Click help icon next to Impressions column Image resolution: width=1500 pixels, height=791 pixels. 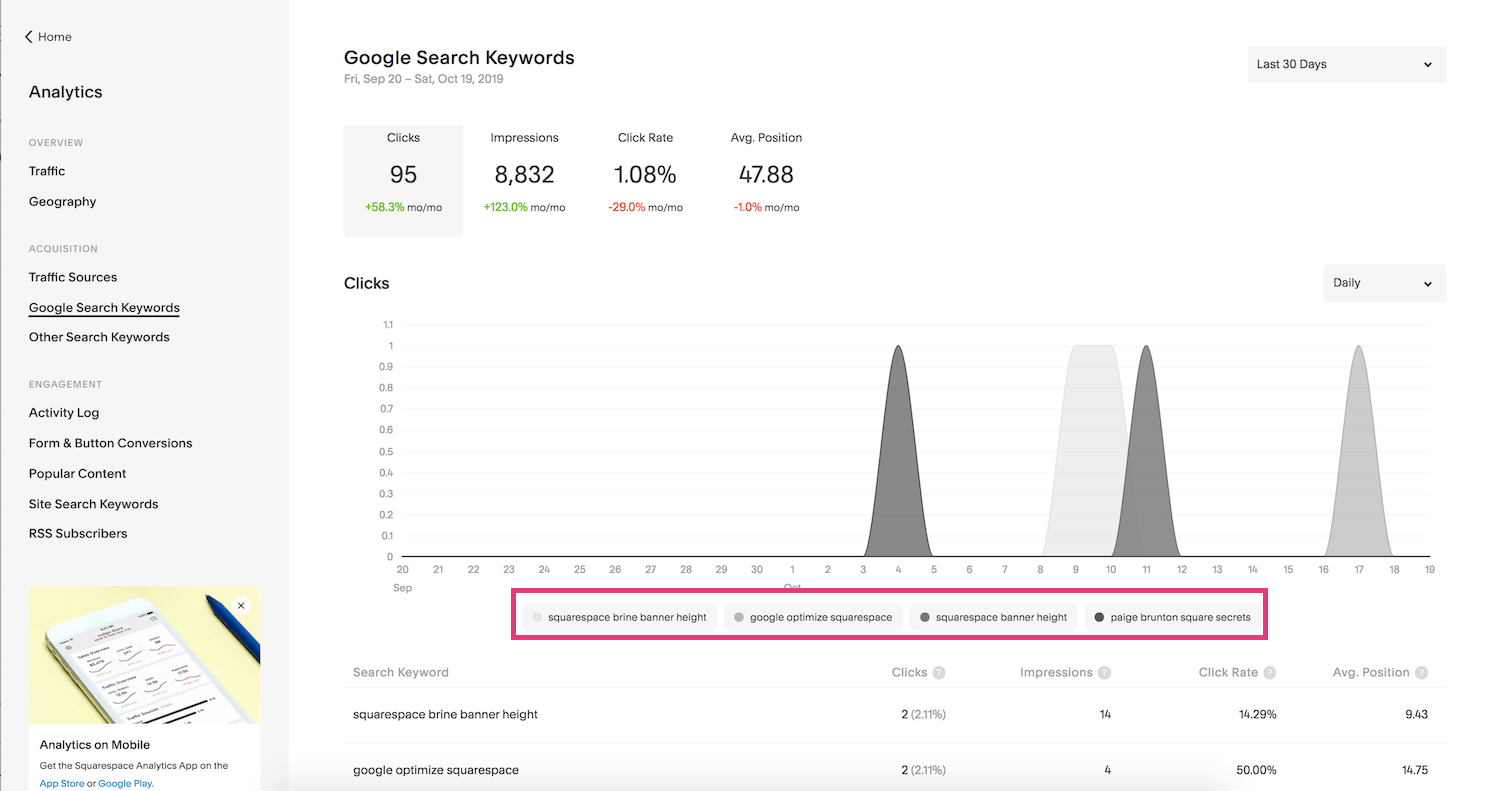pyautogui.click(x=1104, y=673)
